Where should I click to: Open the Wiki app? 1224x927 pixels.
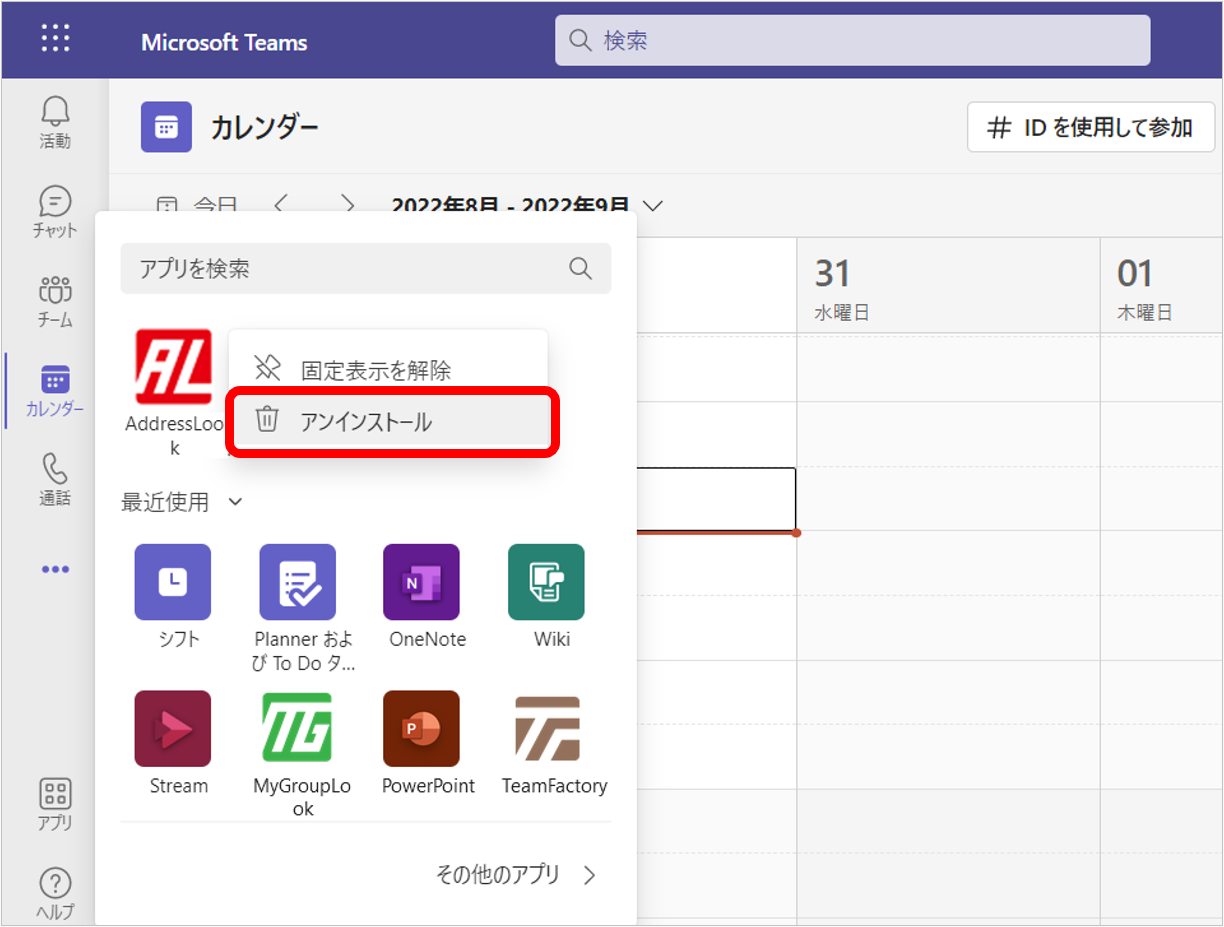[x=546, y=582]
